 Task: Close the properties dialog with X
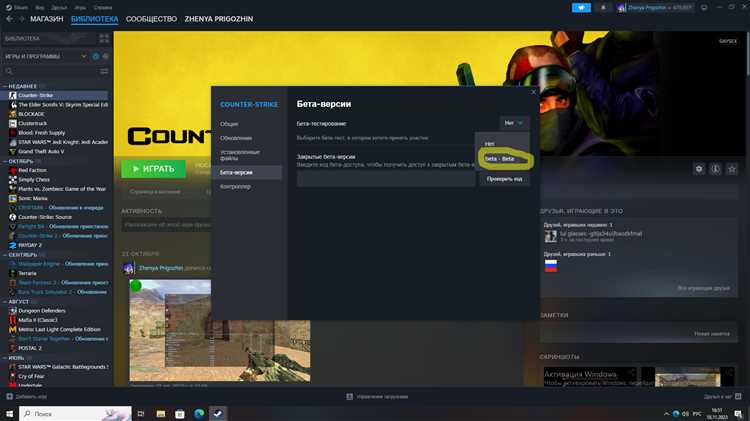pos(534,92)
